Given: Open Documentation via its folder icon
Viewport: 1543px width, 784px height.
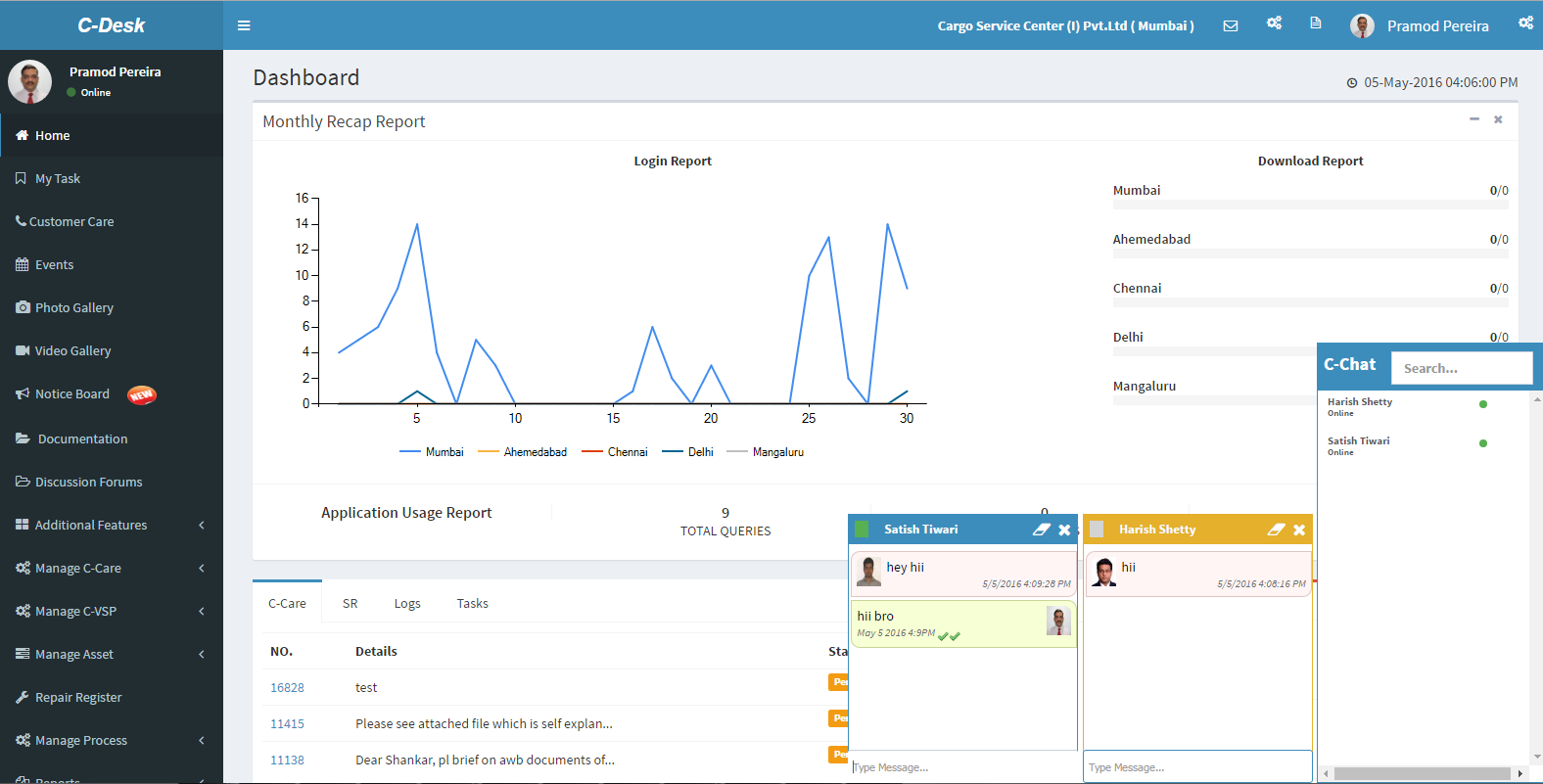Looking at the screenshot, I should click(x=23, y=438).
